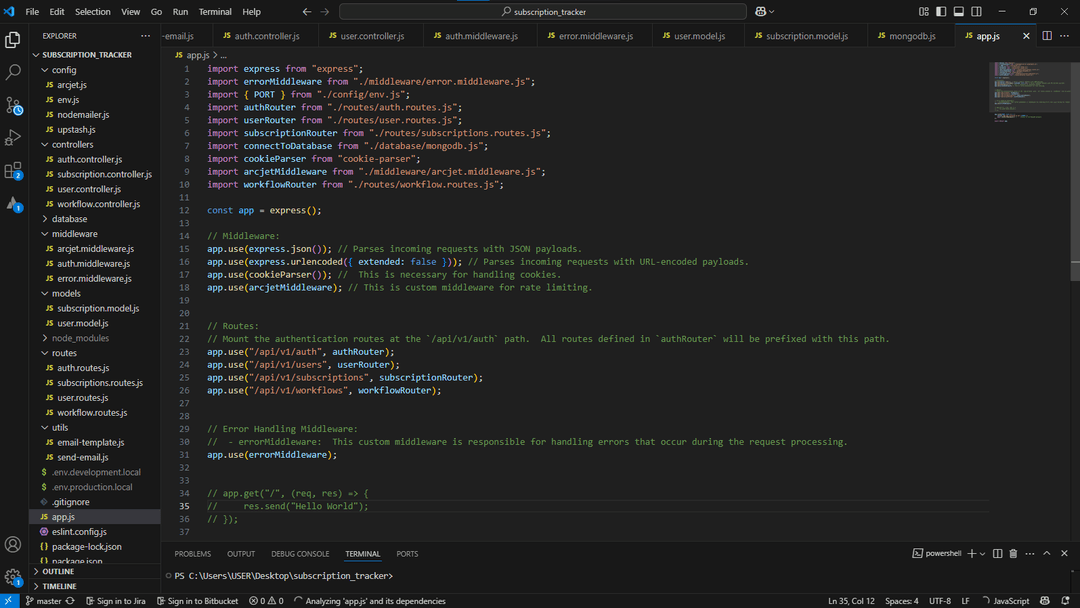Toggle the Explorer sidebar open
This screenshot has height=608, width=1080.
[x=13, y=38]
